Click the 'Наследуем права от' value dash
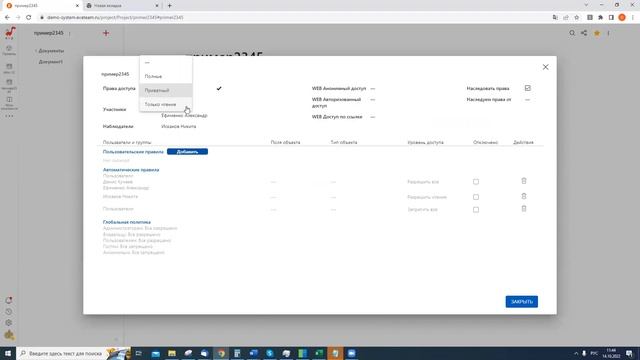640x360 pixels. [527, 100]
